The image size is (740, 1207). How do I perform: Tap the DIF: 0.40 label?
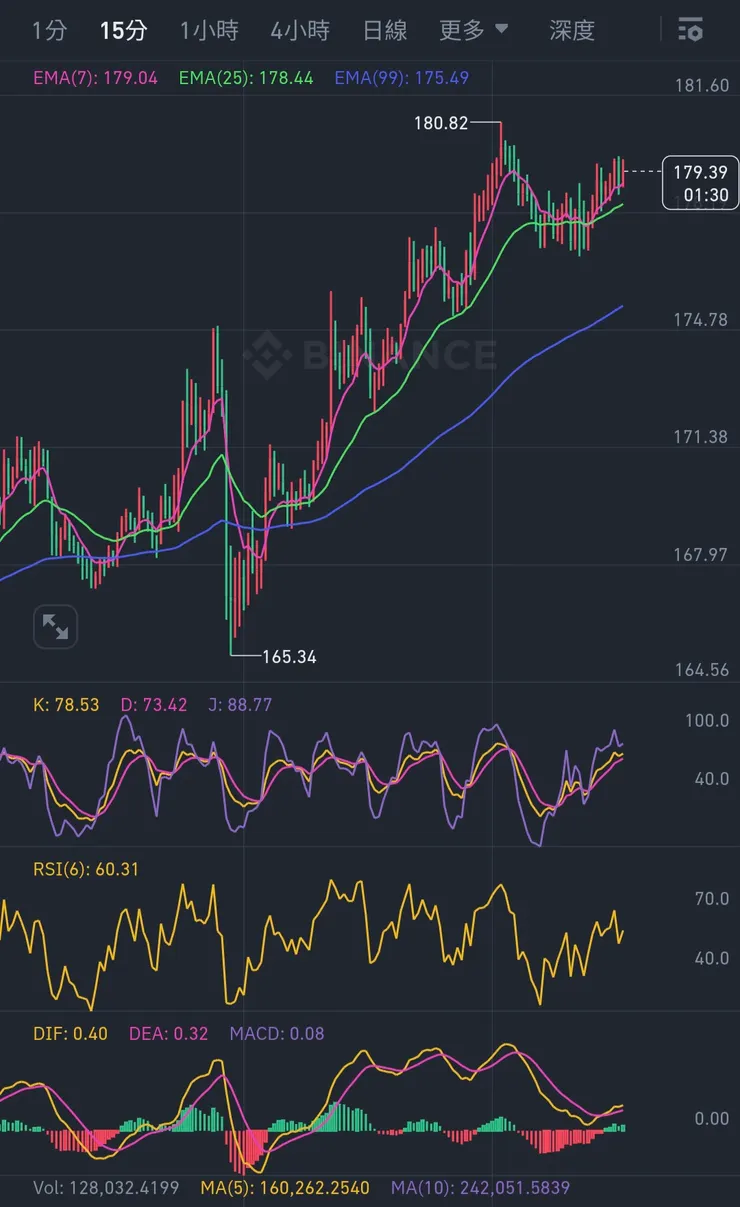pos(71,1034)
